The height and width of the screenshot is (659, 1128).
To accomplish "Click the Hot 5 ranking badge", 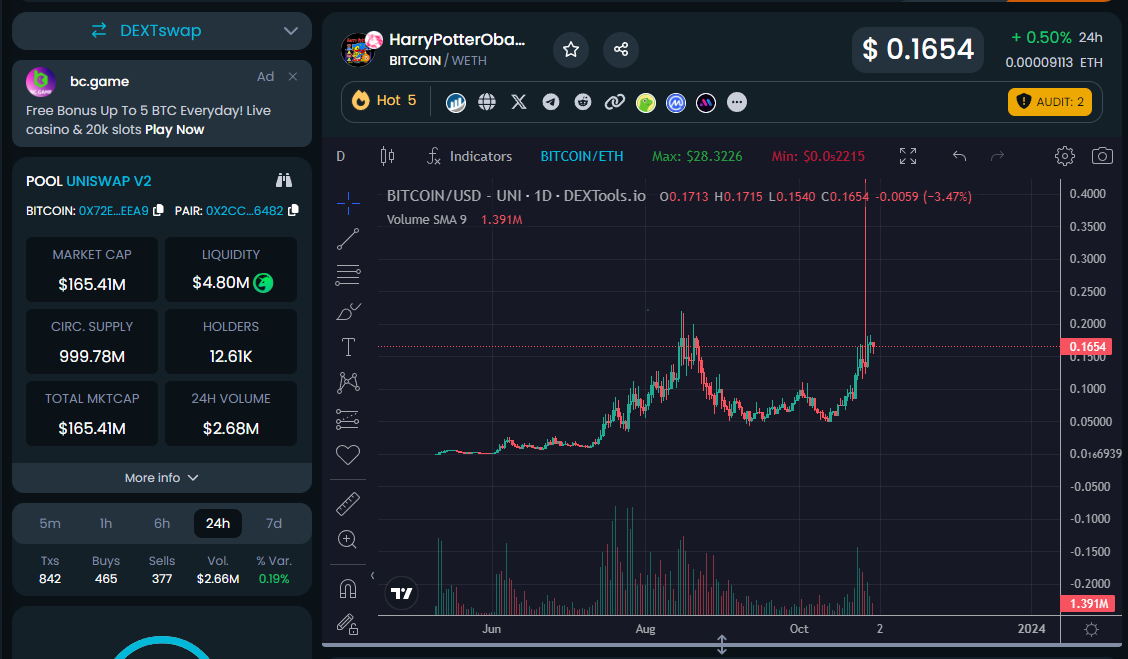I will pyautogui.click(x=384, y=101).
